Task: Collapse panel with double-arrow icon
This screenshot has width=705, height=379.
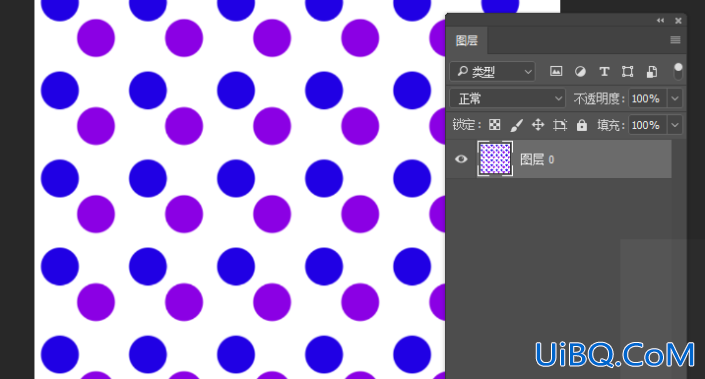Action: (x=660, y=20)
